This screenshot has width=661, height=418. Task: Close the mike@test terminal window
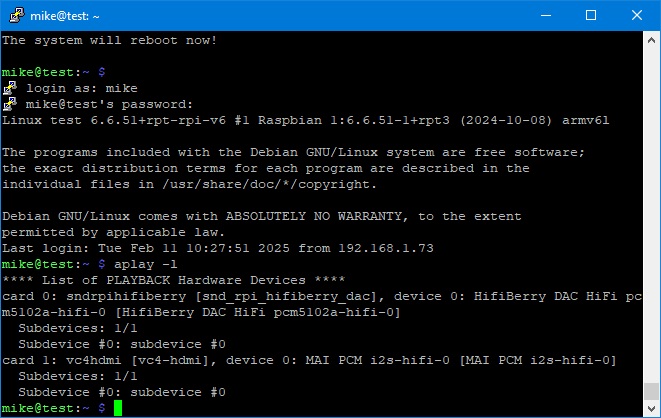coord(637,16)
